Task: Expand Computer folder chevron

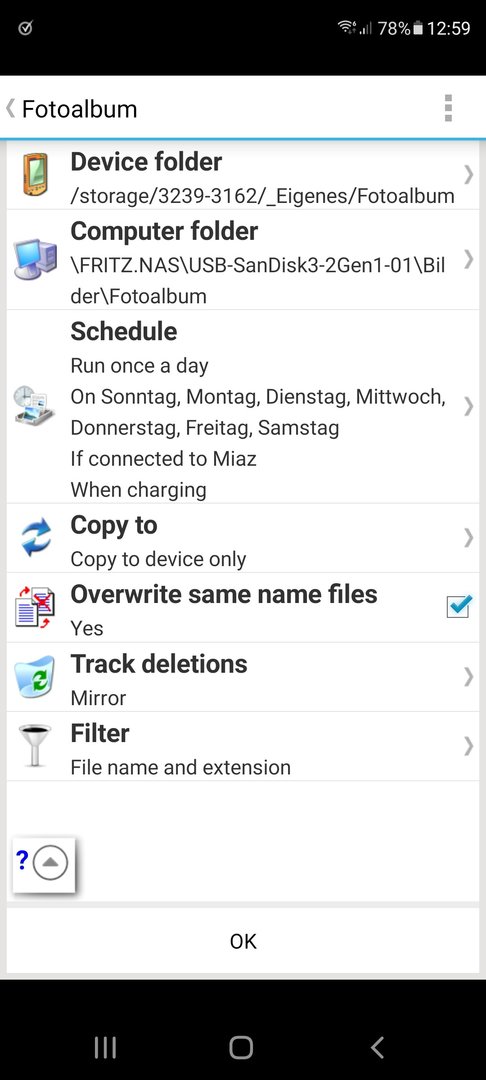Action: (x=468, y=259)
